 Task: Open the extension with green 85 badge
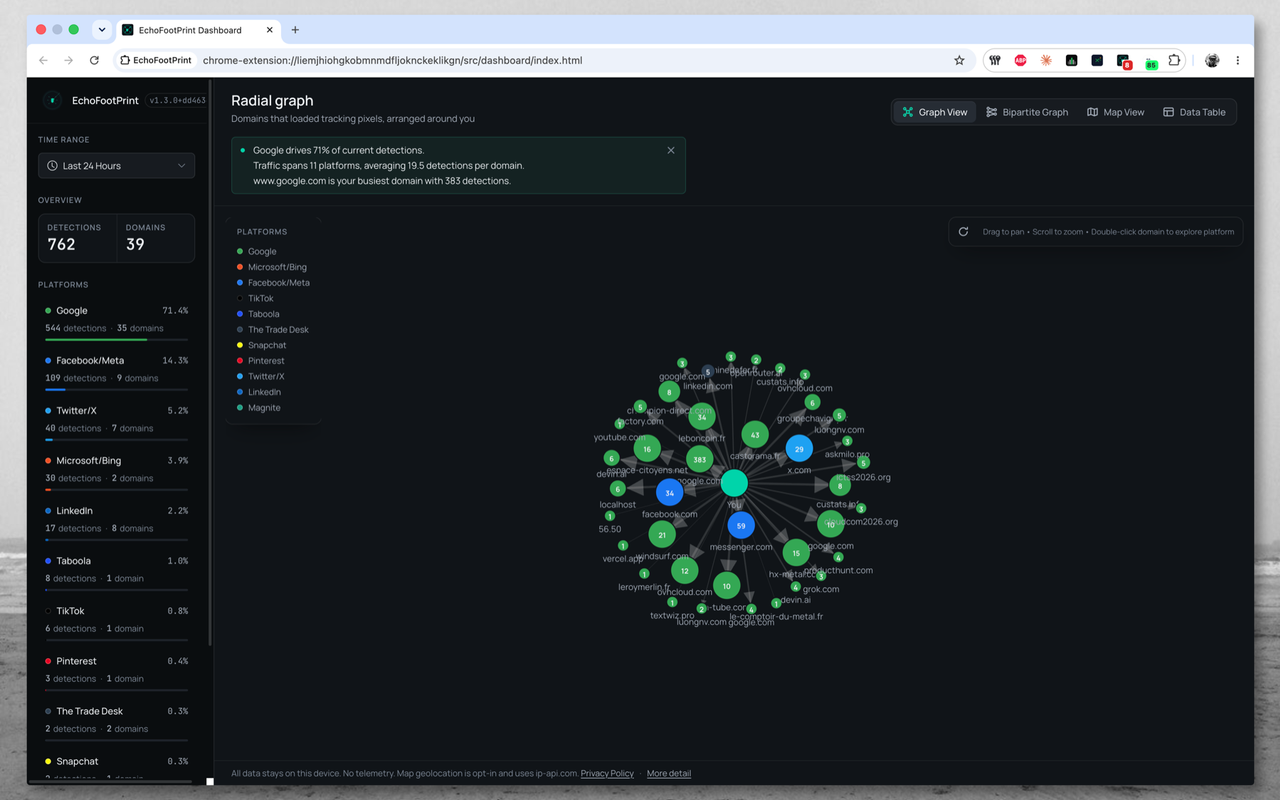[x=1150, y=62]
